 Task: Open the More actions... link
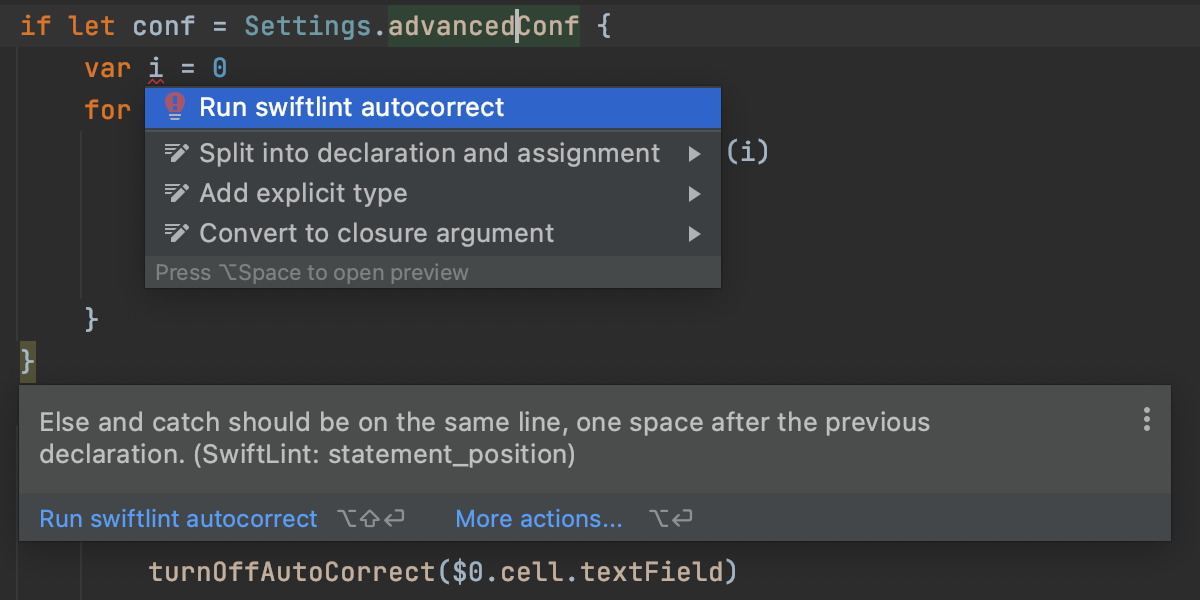pos(538,519)
